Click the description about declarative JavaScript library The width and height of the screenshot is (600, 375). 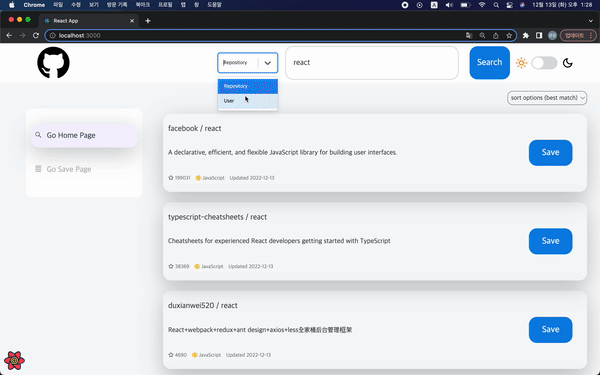point(282,152)
